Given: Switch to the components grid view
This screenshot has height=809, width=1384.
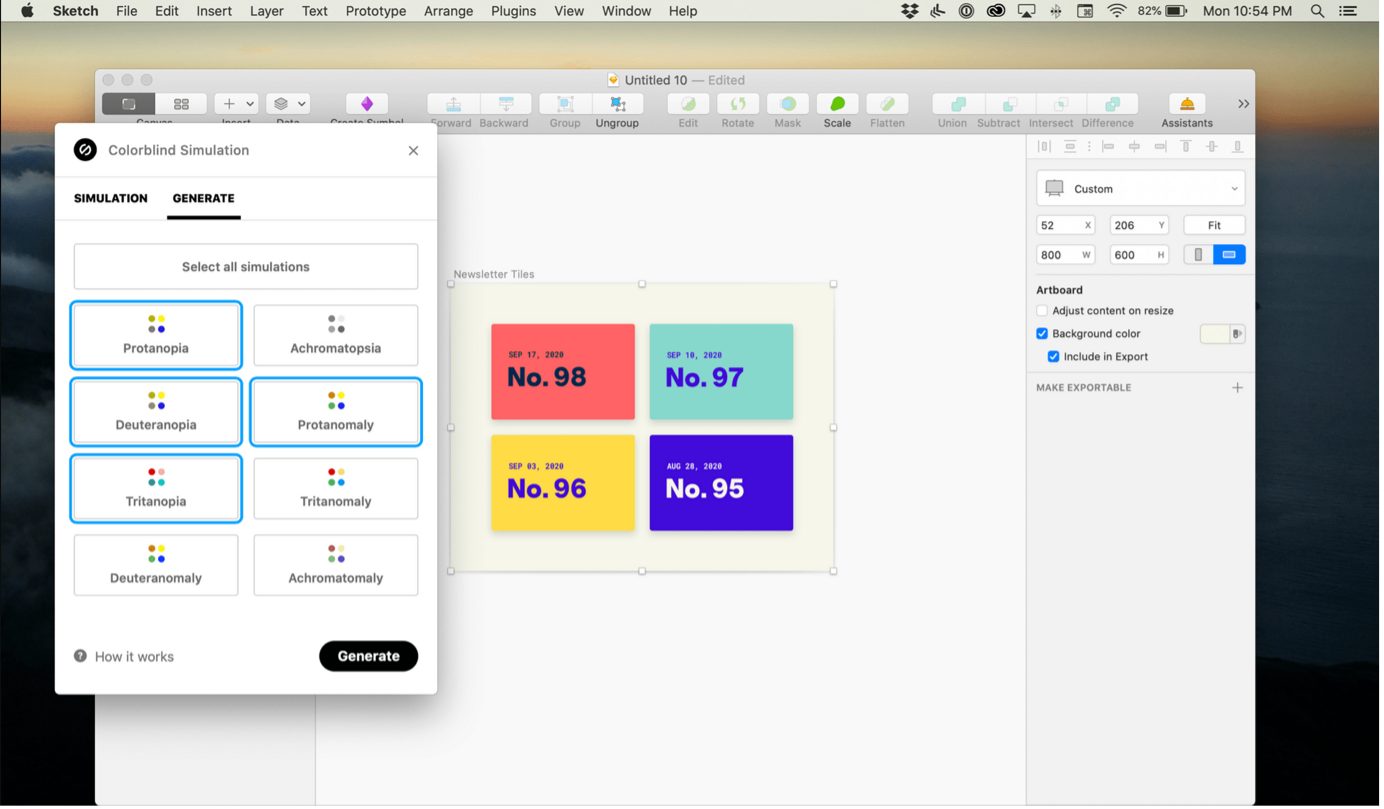Looking at the screenshot, I should pos(181,104).
